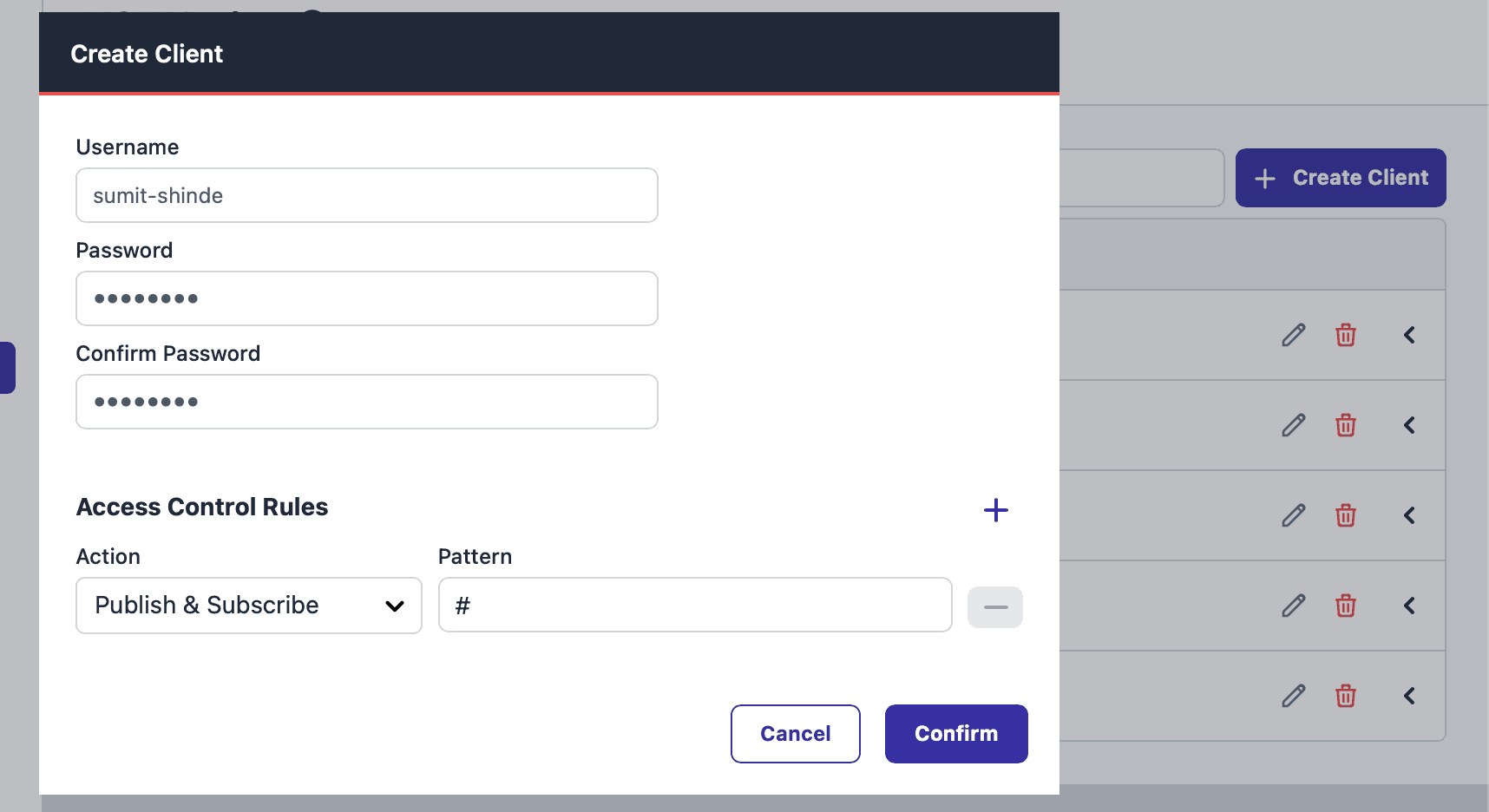
Task: Confirm the new client creation
Action: [955, 733]
